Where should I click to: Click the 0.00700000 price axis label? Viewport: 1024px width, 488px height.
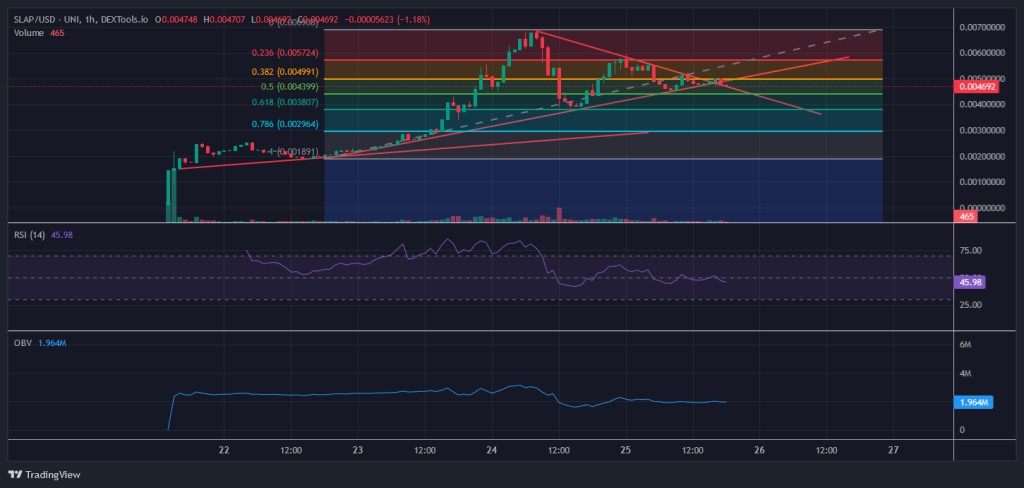[x=981, y=27]
